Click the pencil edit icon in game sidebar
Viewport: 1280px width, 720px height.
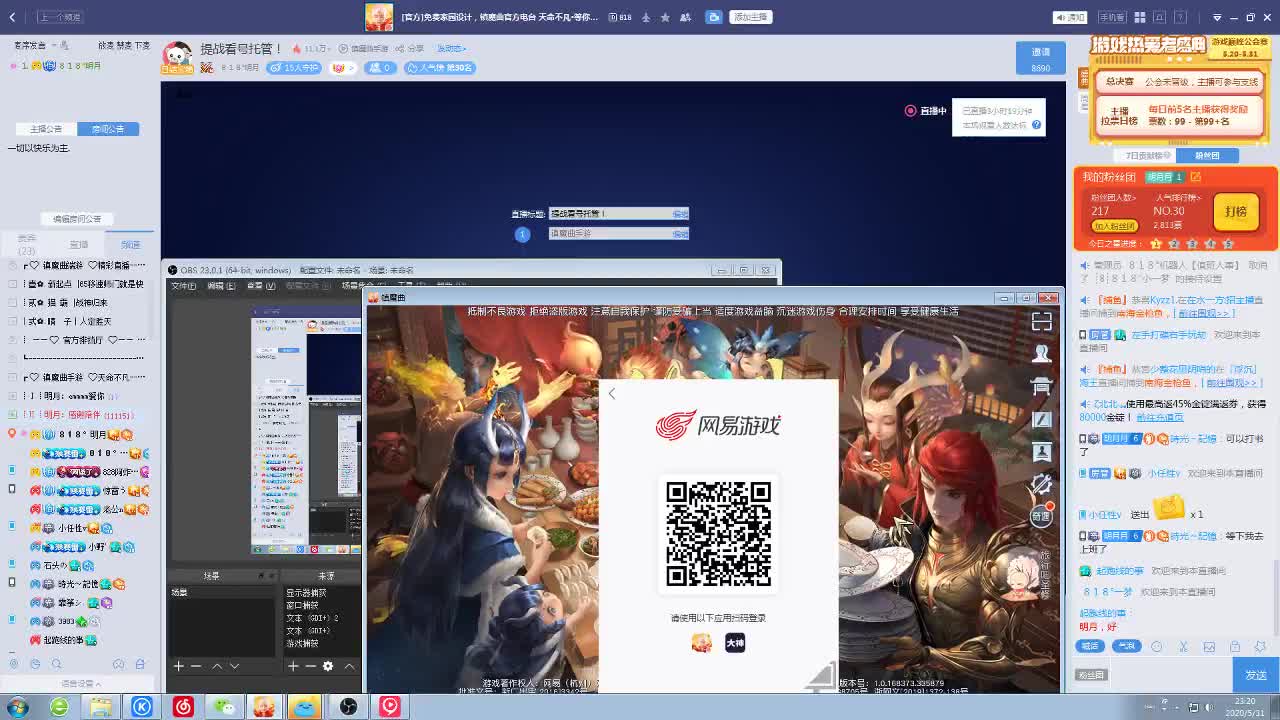[x=1042, y=419]
